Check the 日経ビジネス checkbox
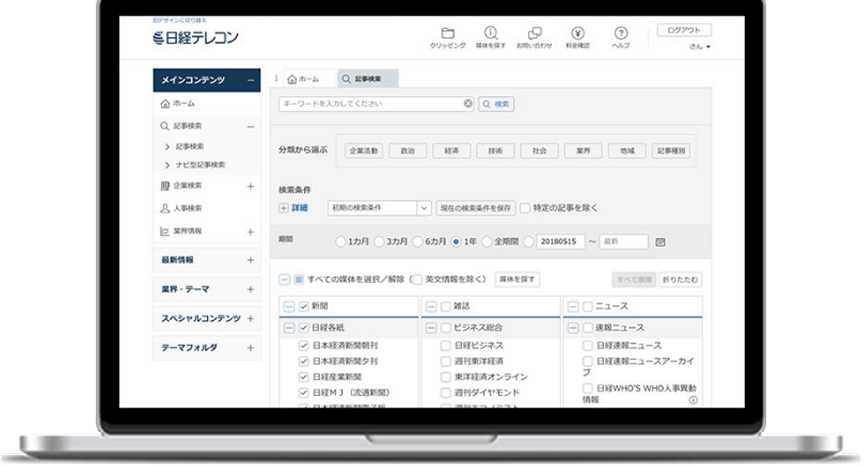 (446, 345)
